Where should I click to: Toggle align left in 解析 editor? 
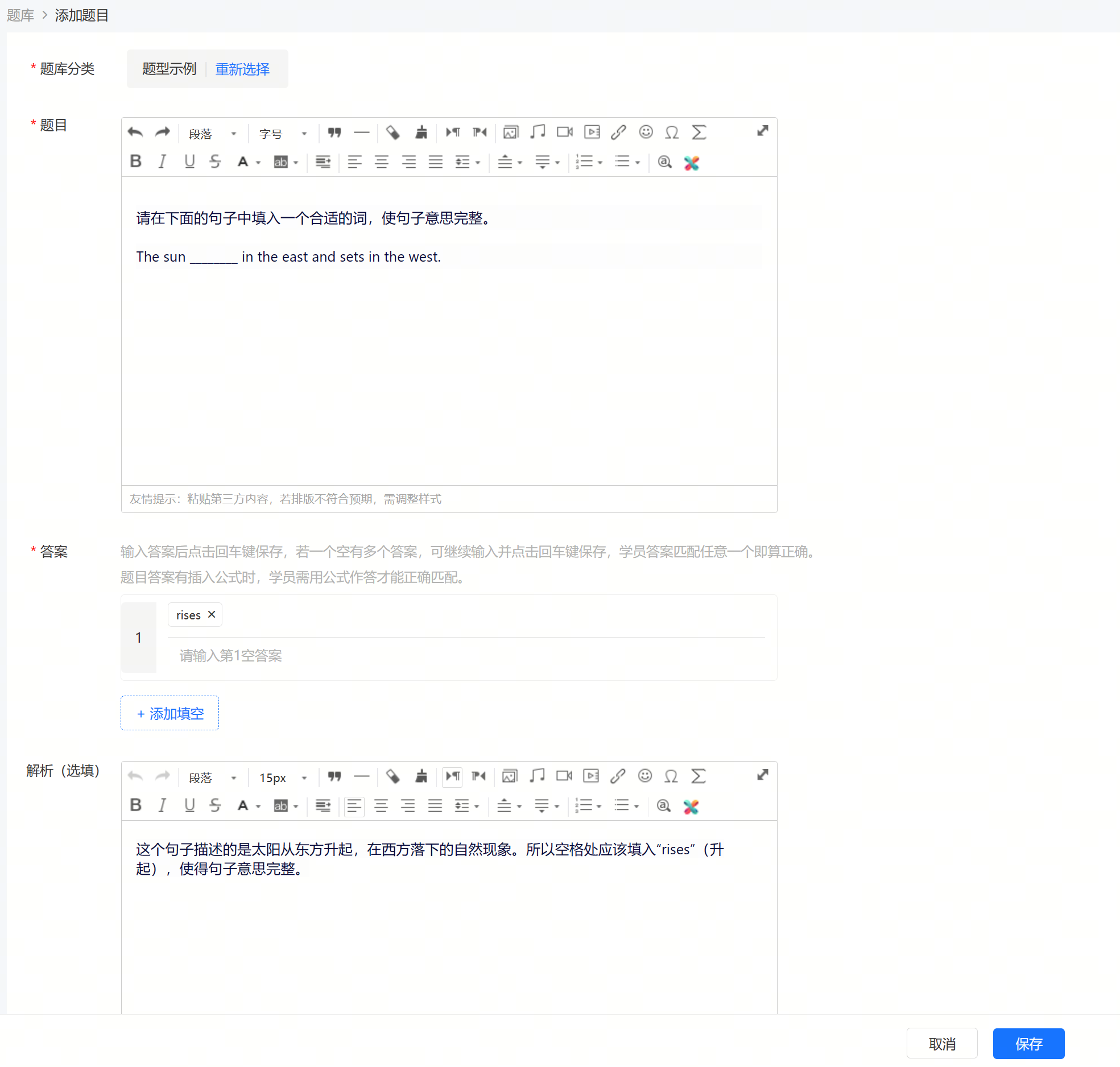pos(354,806)
